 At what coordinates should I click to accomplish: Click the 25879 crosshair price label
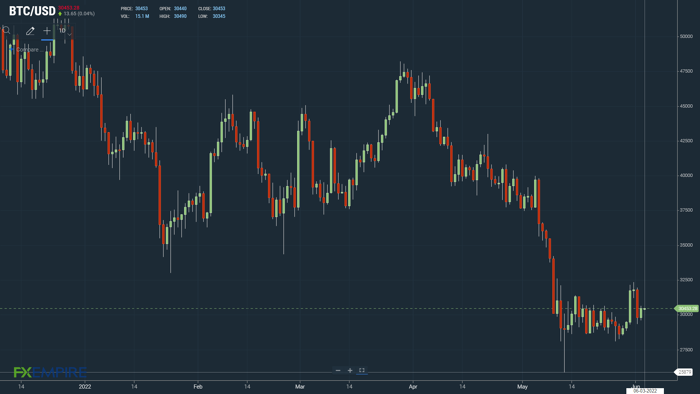pos(683,372)
